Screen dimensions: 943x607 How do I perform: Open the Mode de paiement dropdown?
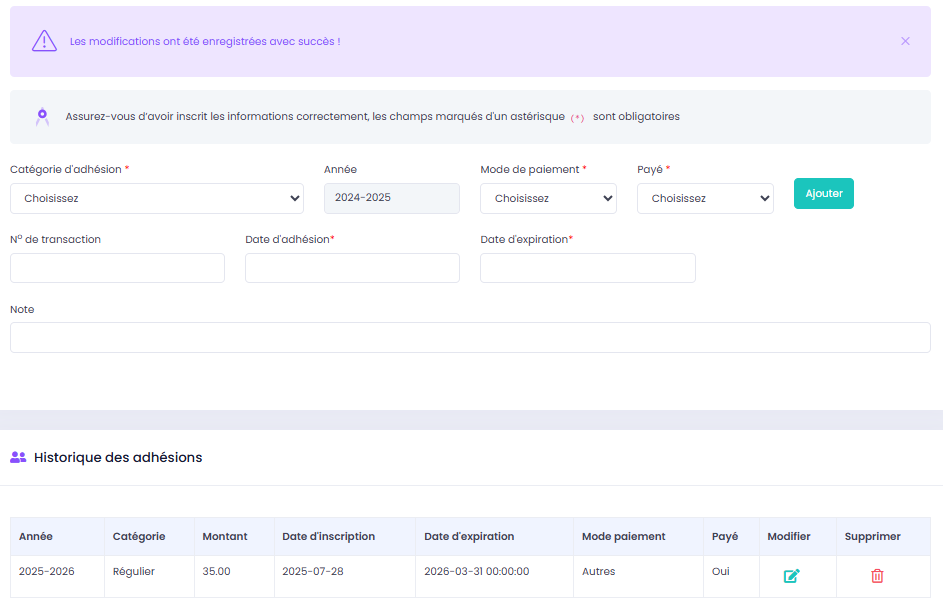548,198
